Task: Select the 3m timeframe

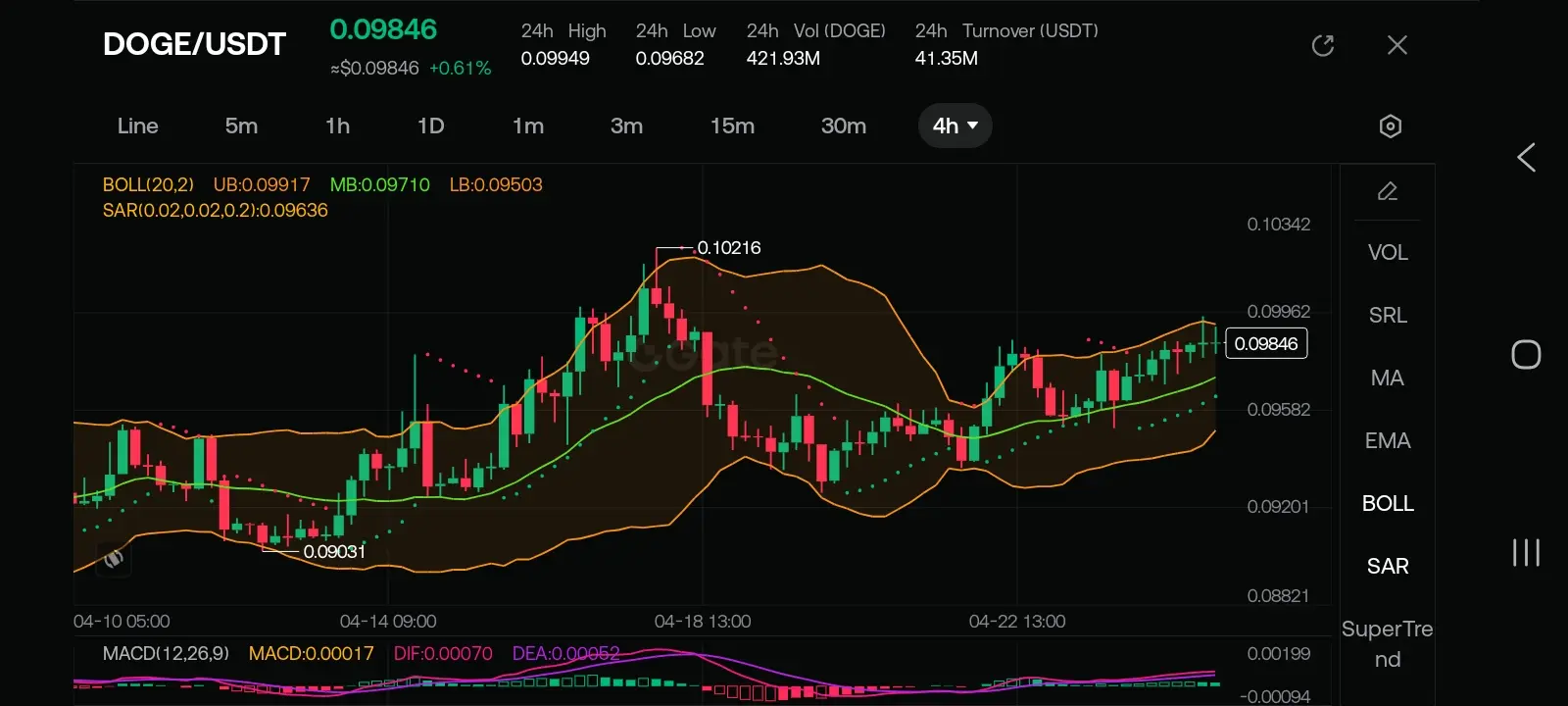Action: click(627, 126)
